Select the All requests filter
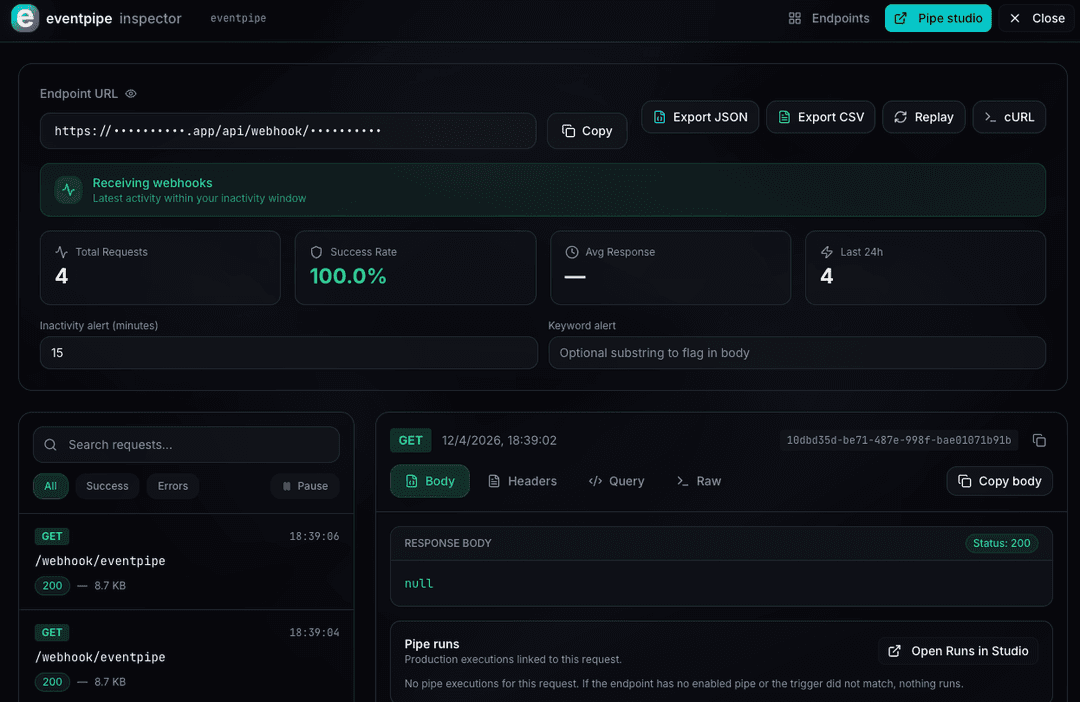Image resolution: width=1080 pixels, height=702 pixels. [x=50, y=486]
